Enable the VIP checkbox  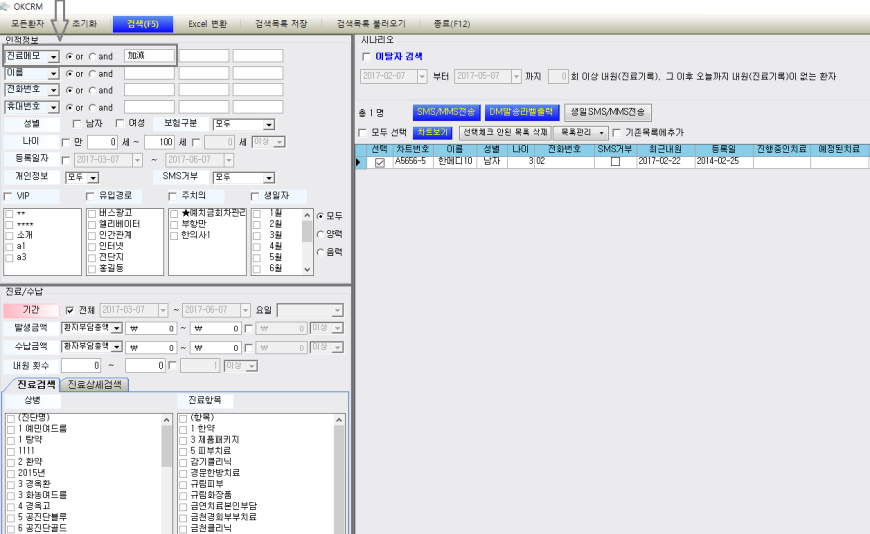point(8,196)
